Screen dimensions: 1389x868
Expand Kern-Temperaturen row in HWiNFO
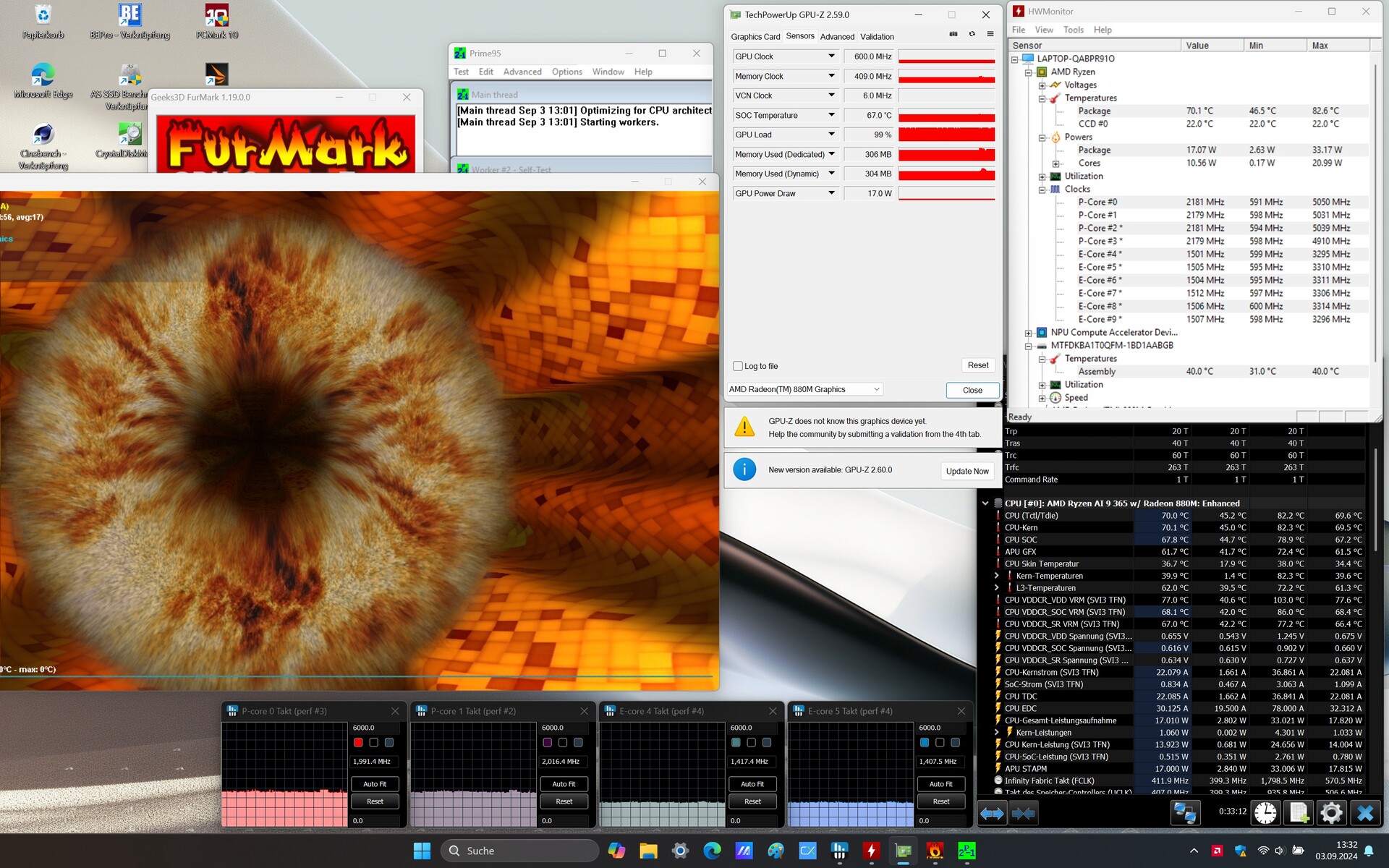pos(996,576)
